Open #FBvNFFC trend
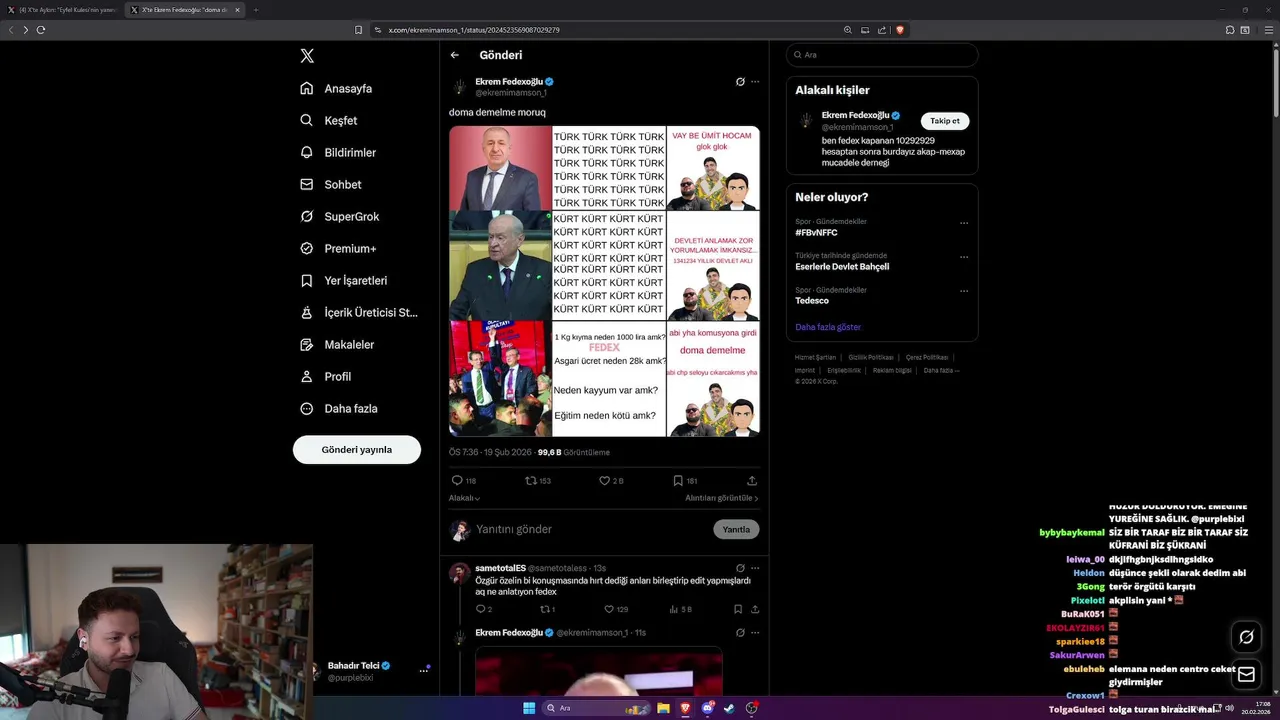The width and height of the screenshot is (1280, 720). click(x=816, y=232)
